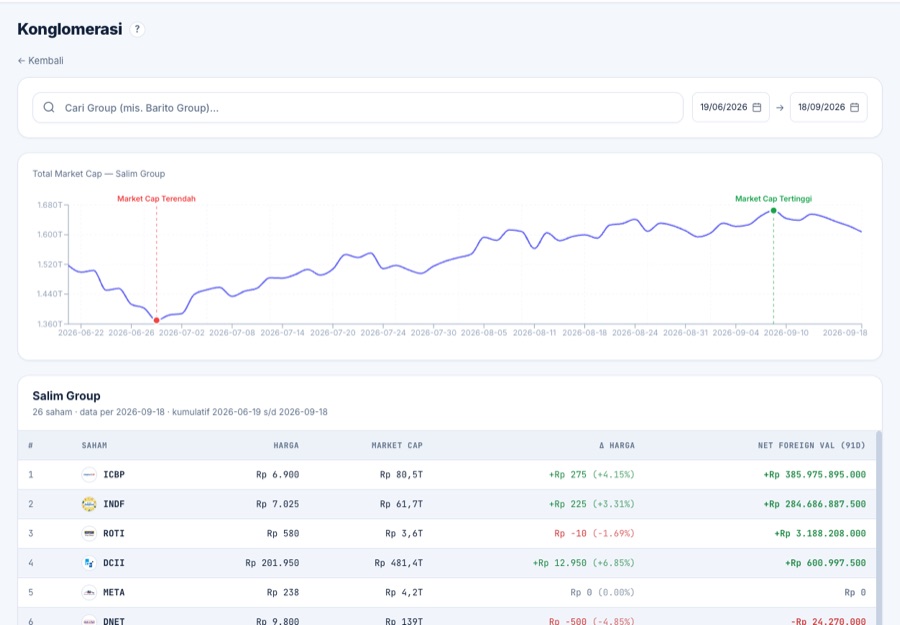The width and height of the screenshot is (900, 625).
Task: Click the price change +Rp 275 (+4.15%)
Action: point(592,475)
